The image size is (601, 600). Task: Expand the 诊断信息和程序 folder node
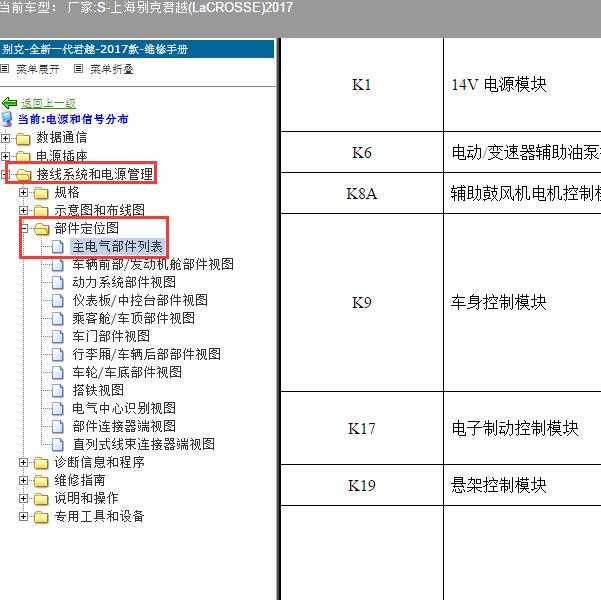[x=23, y=463]
